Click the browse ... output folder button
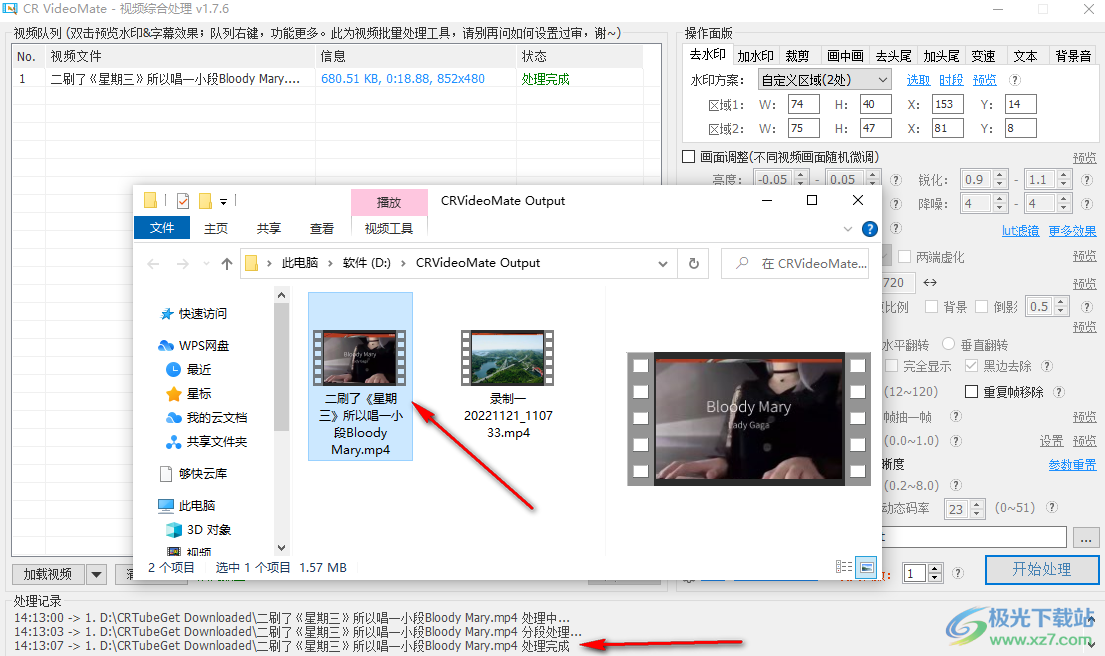The width and height of the screenshot is (1105, 656). coord(1086,538)
